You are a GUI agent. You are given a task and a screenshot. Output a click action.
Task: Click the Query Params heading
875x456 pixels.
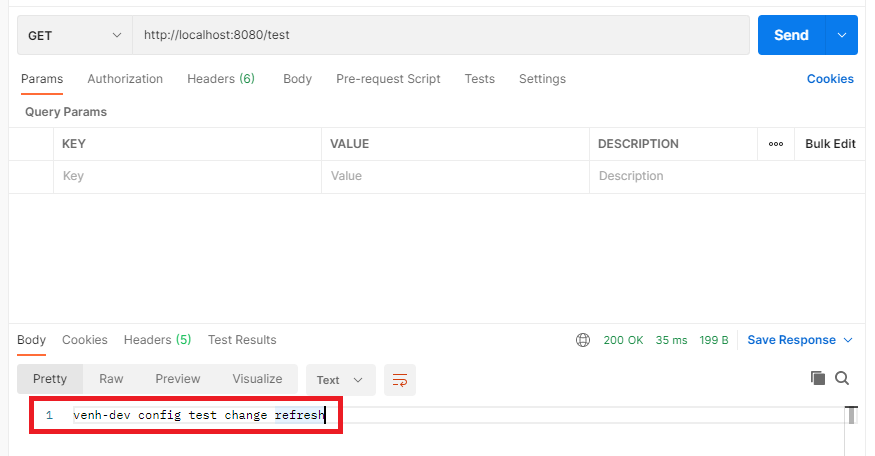(x=66, y=112)
